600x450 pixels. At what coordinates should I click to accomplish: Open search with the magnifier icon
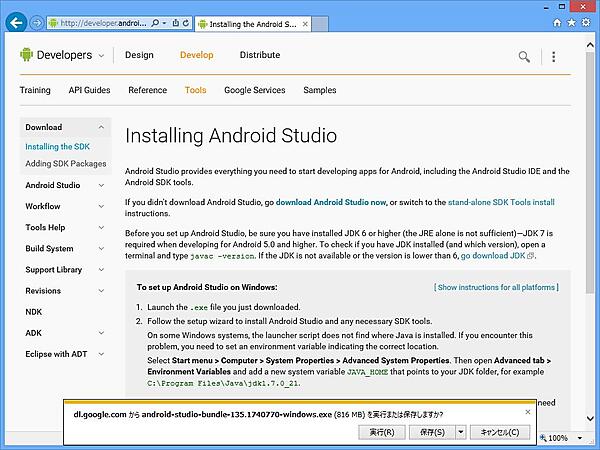[x=524, y=56]
